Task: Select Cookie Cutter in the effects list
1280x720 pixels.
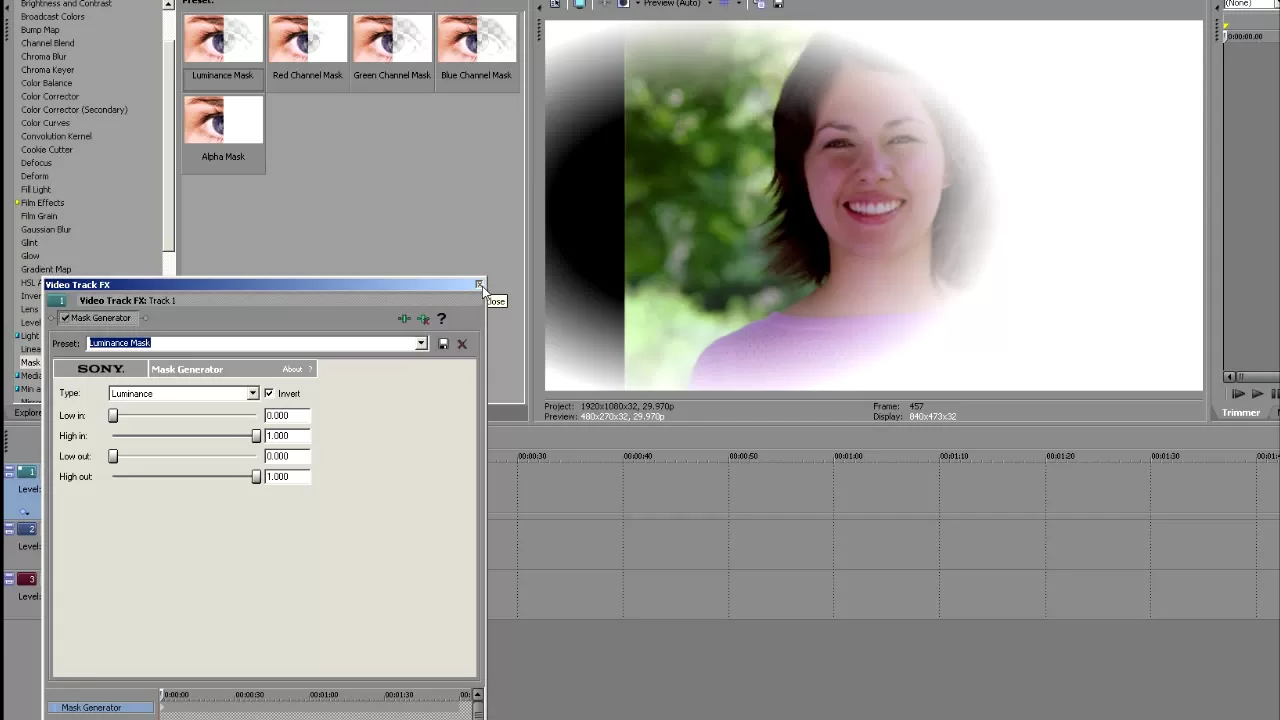Action: 47,150
